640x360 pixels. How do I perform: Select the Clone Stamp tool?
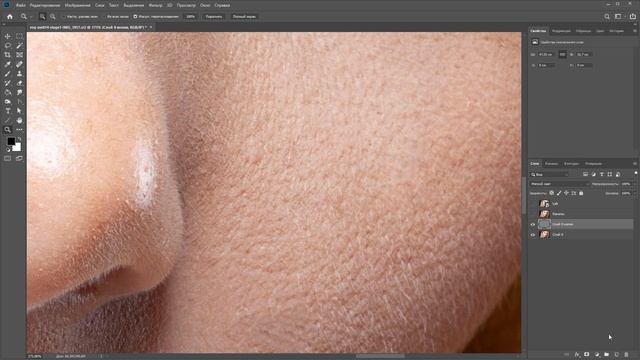pos(19,74)
